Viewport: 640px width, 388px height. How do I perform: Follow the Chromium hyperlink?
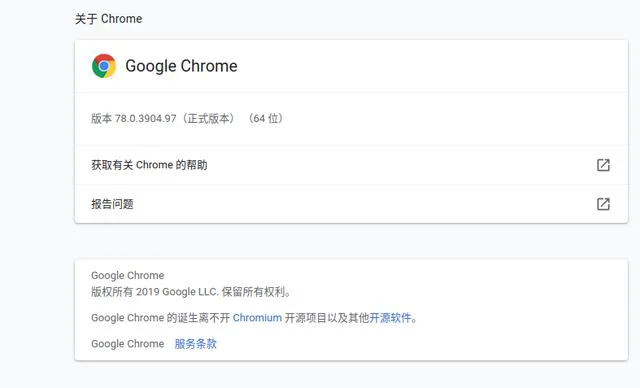point(257,317)
